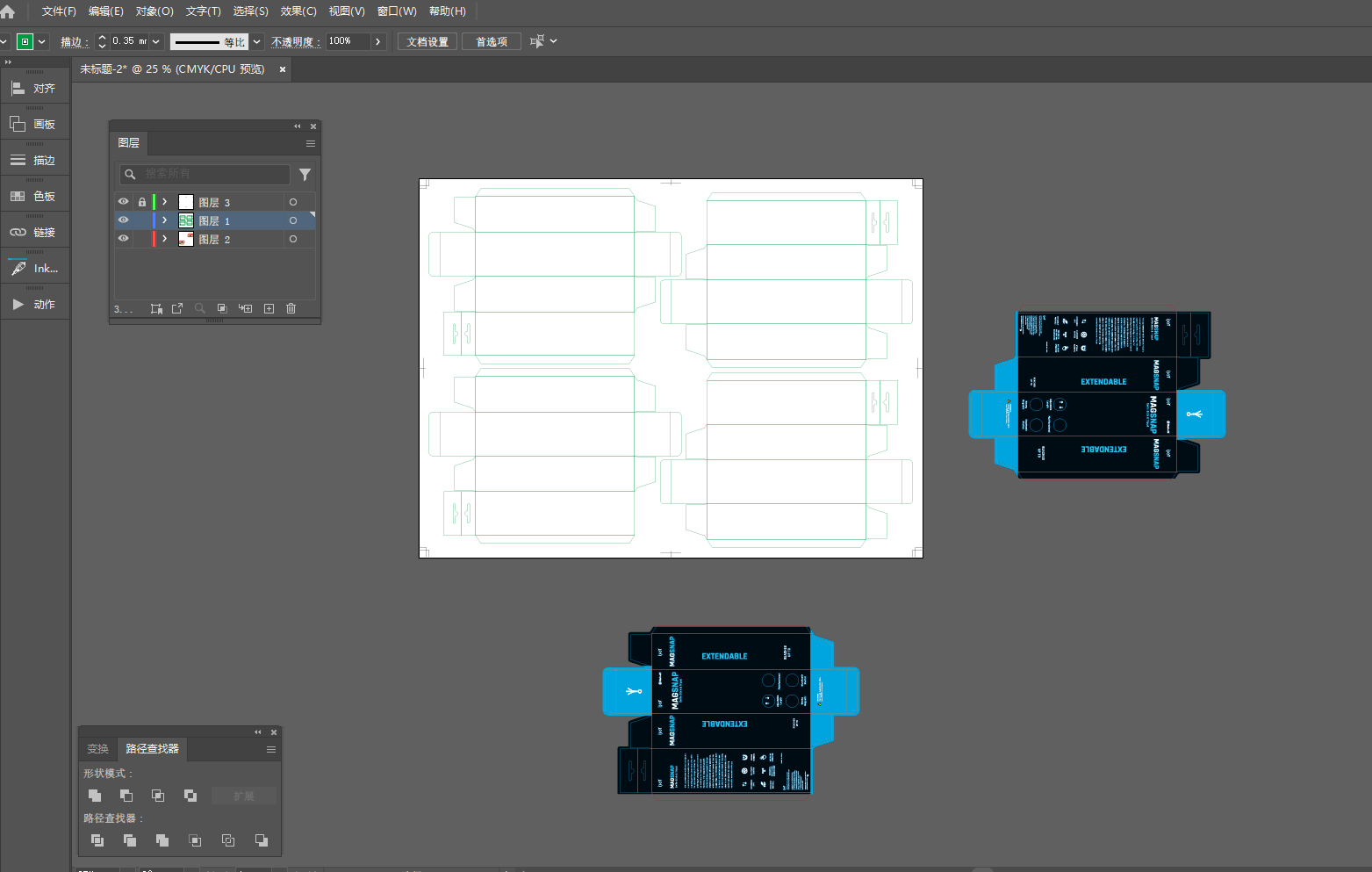
Task: Click the Exclude shape mode icon
Action: tap(190, 796)
